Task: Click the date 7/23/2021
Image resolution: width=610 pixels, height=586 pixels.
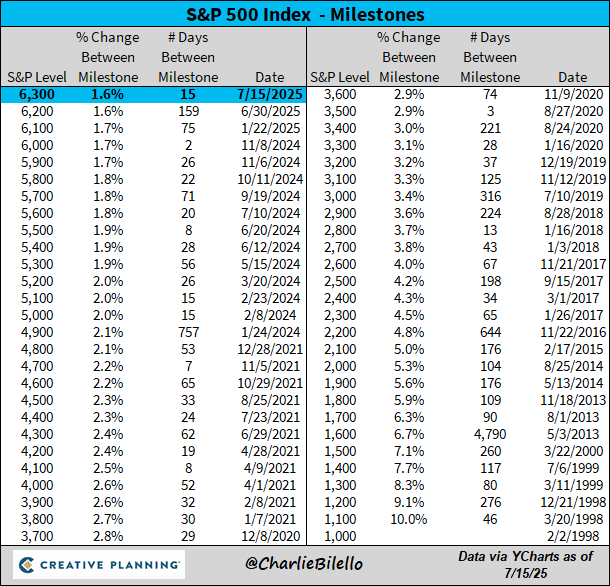Action: click(270, 417)
